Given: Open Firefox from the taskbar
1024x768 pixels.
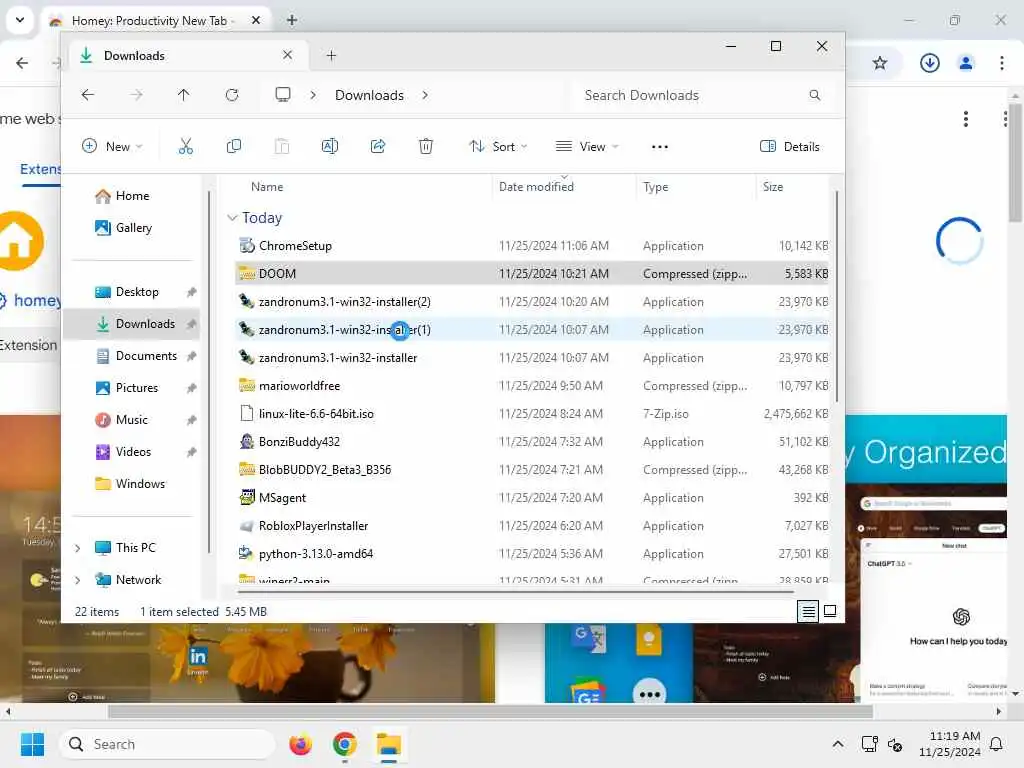Looking at the screenshot, I should pyautogui.click(x=300, y=744).
